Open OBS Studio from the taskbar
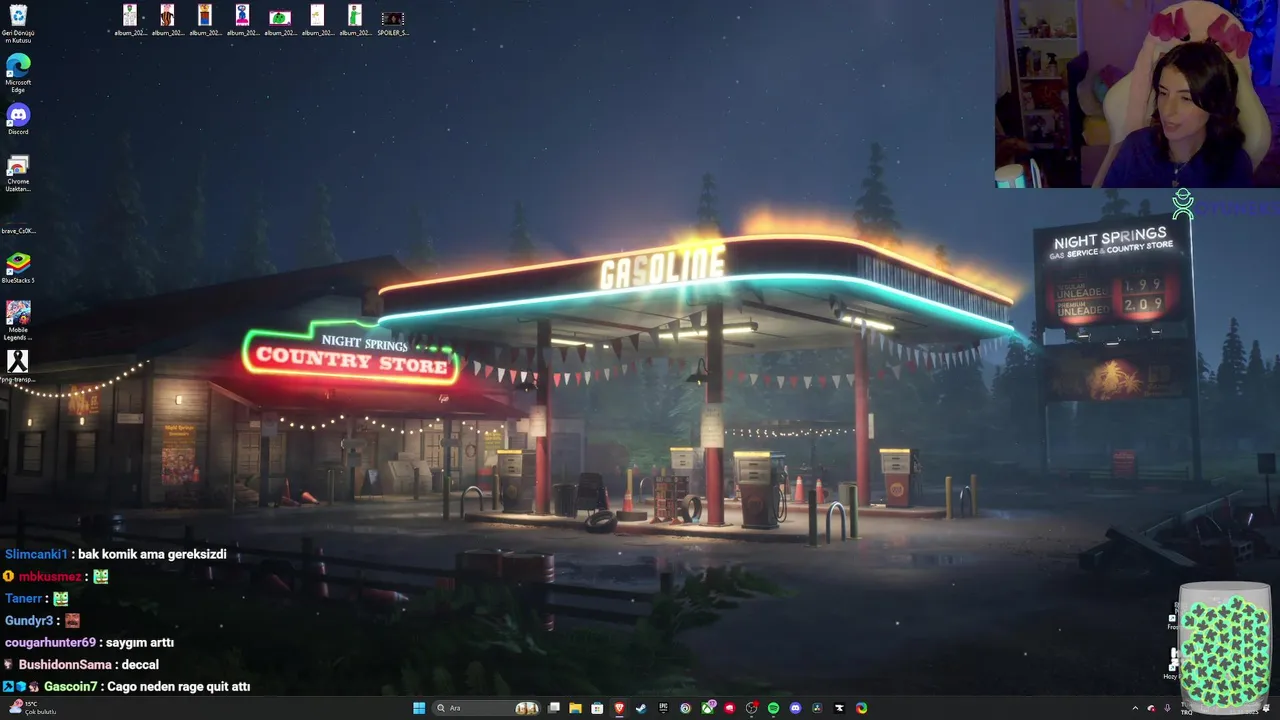Image resolution: width=1280 pixels, height=720 pixels. click(751, 708)
